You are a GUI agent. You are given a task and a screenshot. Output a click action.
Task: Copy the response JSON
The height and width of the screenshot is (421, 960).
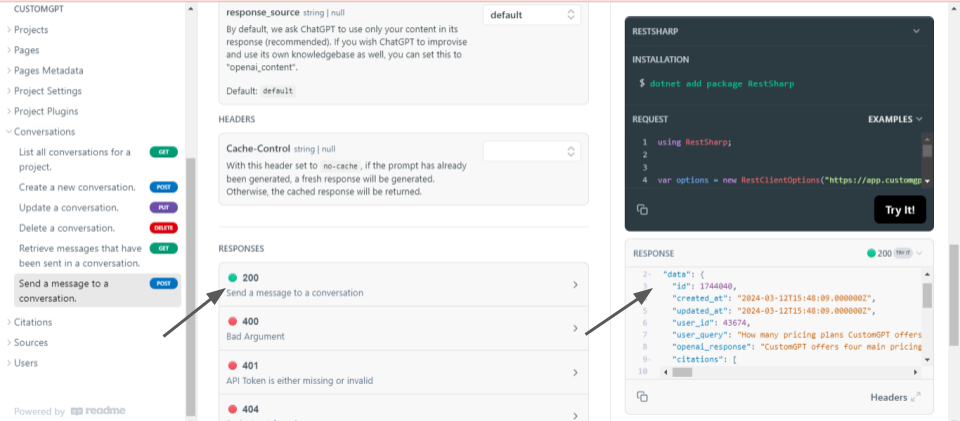642,397
